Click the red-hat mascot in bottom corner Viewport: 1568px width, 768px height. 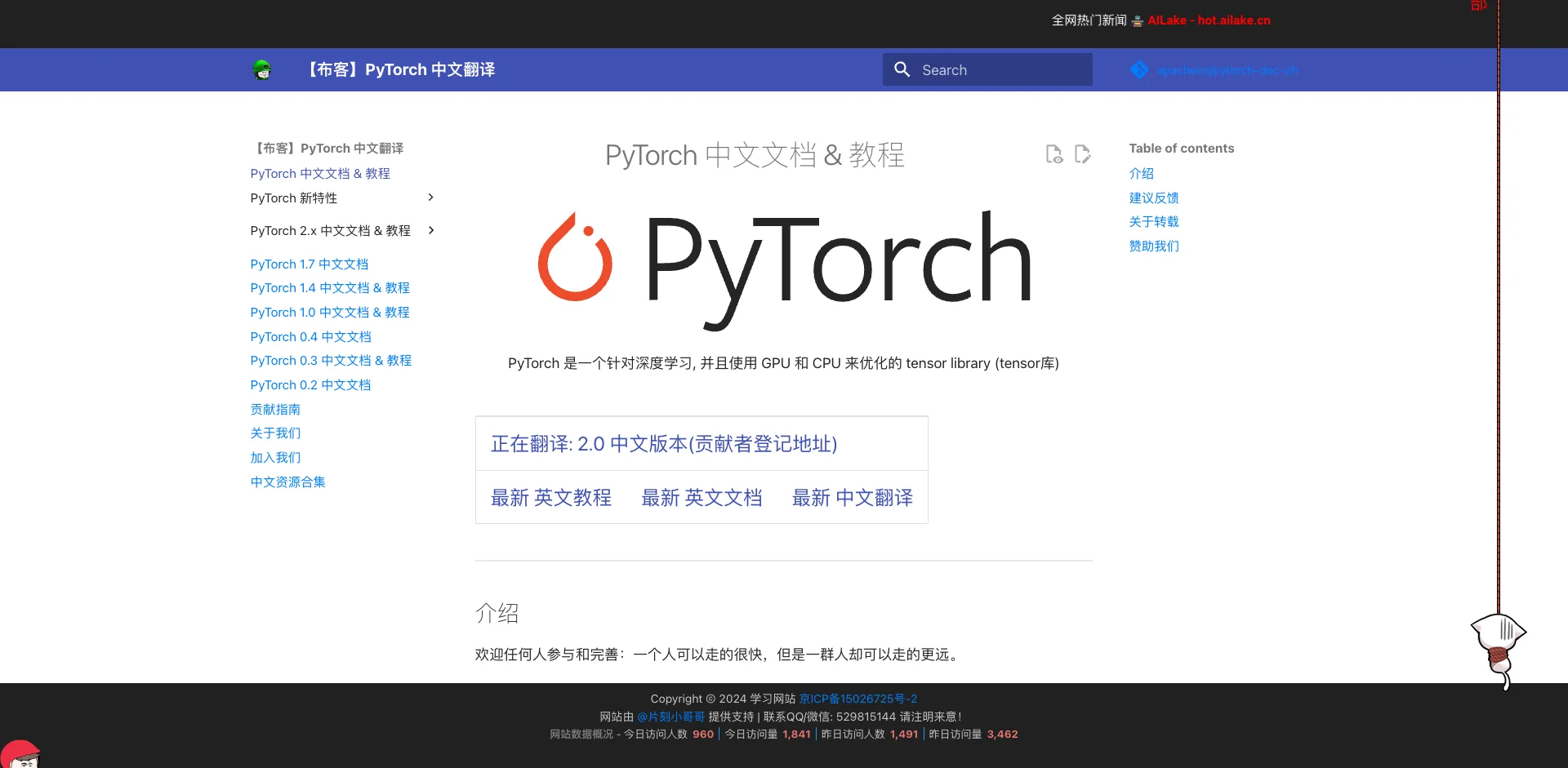[20, 754]
